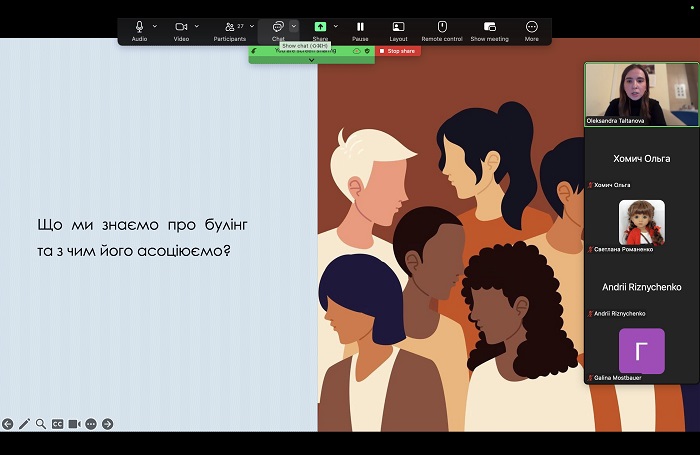The image size is (700, 455).
Task: Expand the Chat options arrow
Action: (x=294, y=26)
